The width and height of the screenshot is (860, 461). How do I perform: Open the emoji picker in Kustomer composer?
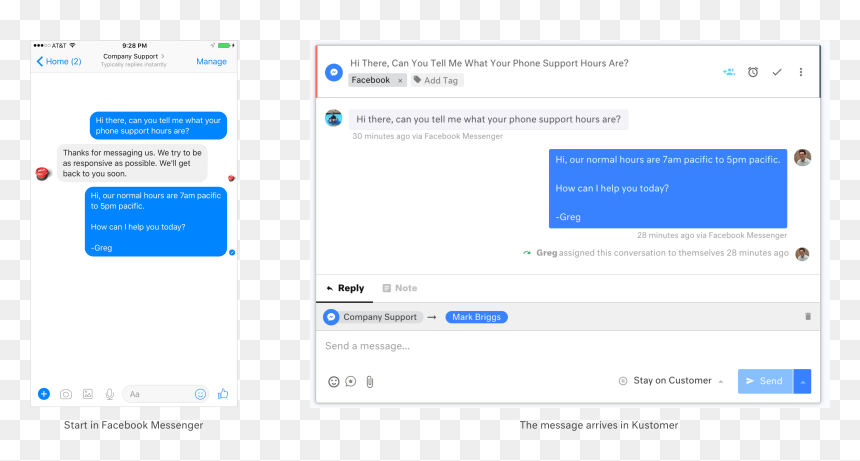333,382
